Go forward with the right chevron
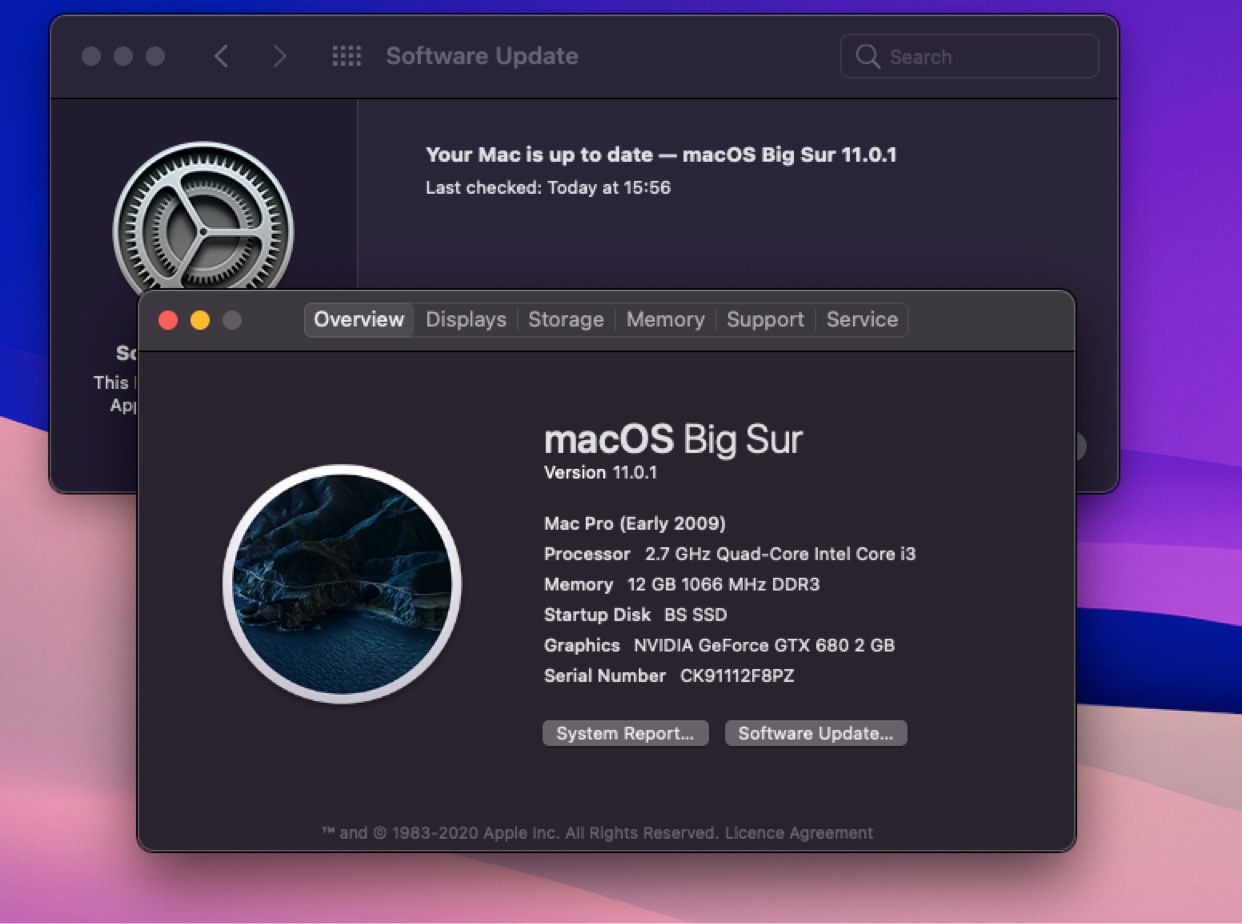This screenshot has width=1242, height=924. click(x=280, y=56)
